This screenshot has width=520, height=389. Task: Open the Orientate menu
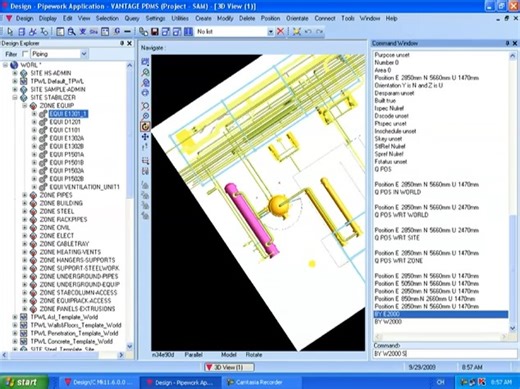(297, 18)
